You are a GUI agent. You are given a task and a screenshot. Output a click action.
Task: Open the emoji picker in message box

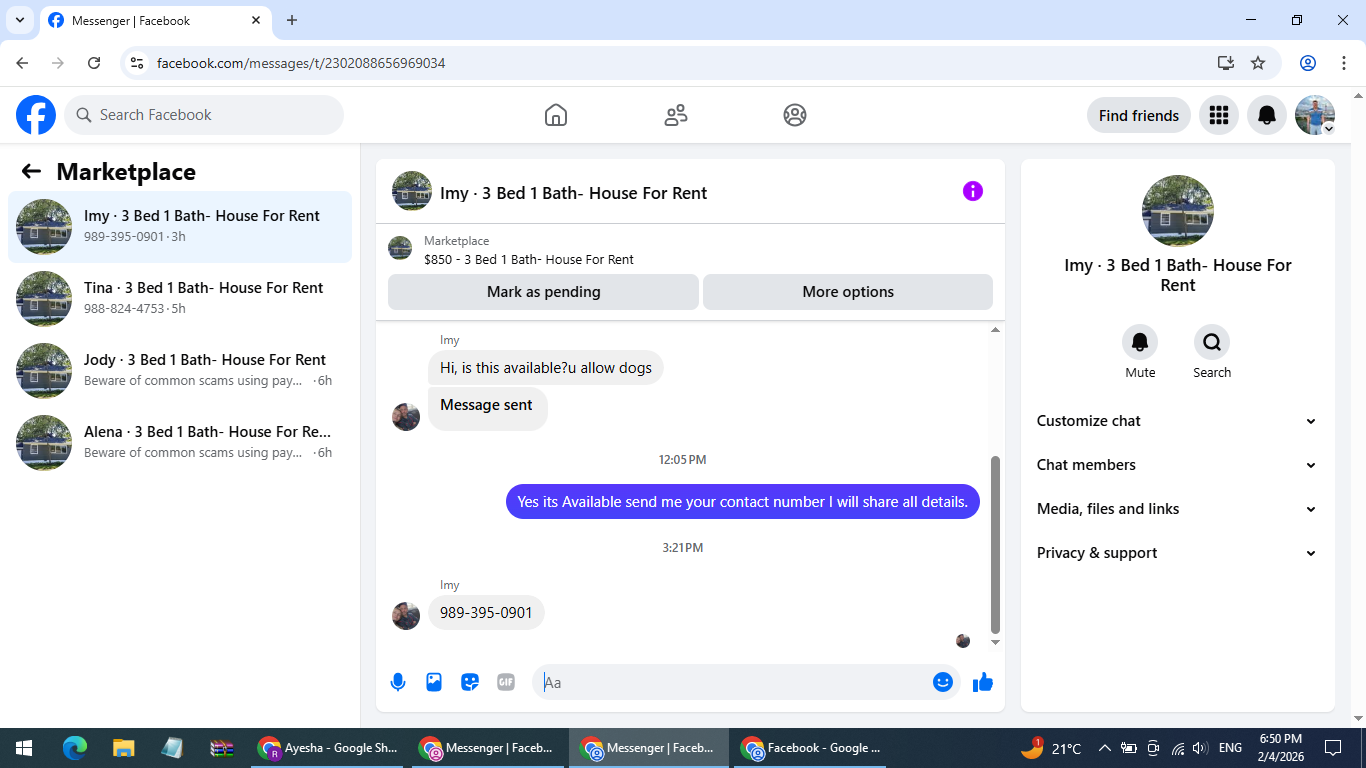point(943,682)
